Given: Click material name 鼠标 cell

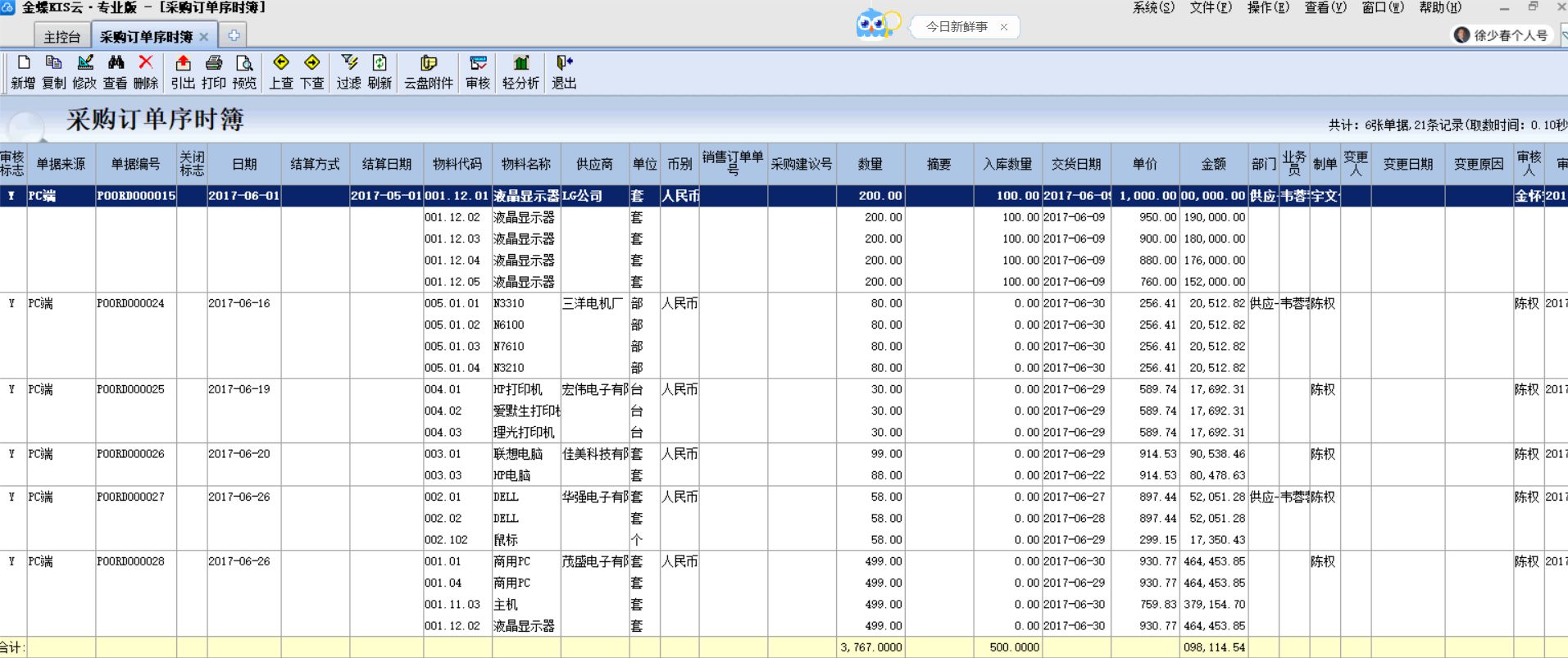Looking at the screenshot, I should 526,540.
